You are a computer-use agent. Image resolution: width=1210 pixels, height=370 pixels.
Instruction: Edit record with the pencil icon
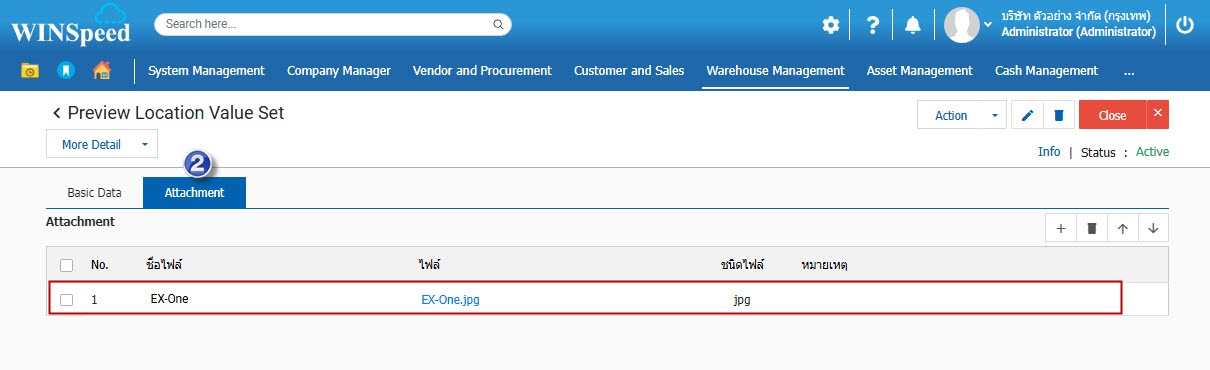(1027, 115)
